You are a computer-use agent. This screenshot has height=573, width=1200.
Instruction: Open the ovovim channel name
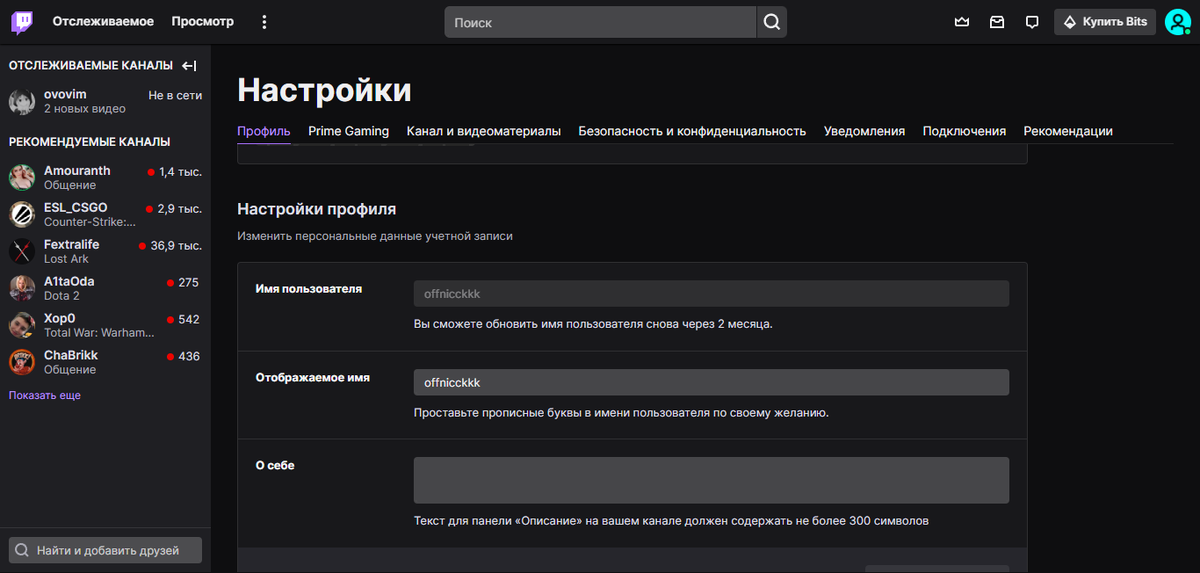coord(65,94)
